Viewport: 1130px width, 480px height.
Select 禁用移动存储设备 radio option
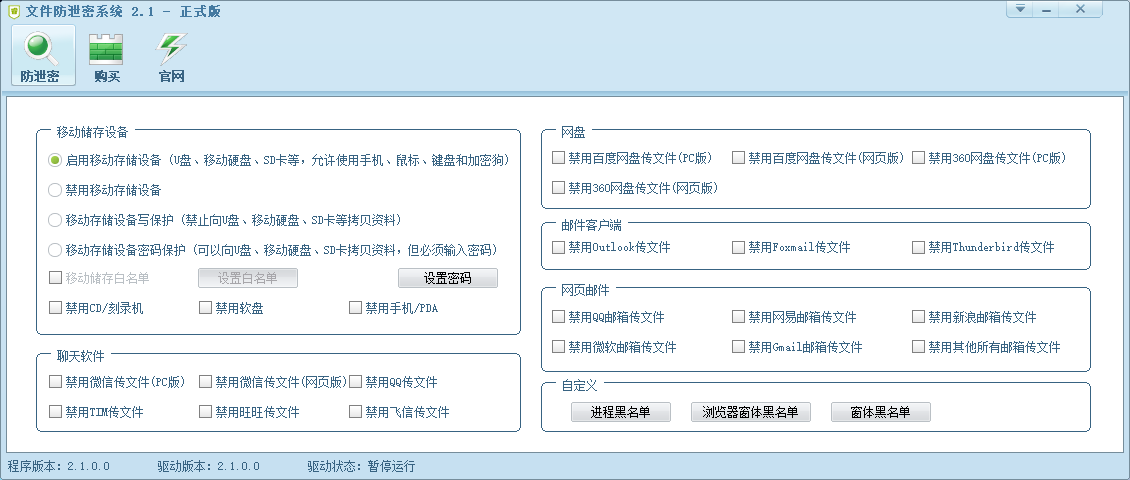(56, 190)
